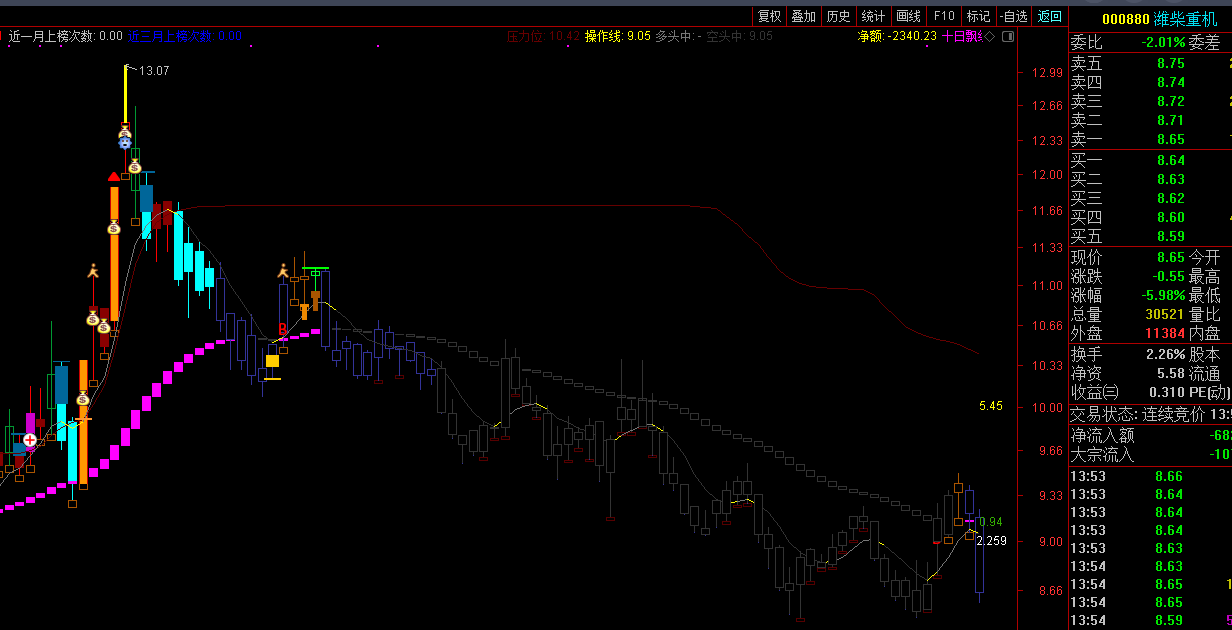This screenshot has height=630, width=1232.
Task: Click the 返回 back button
Action: (1049, 16)
